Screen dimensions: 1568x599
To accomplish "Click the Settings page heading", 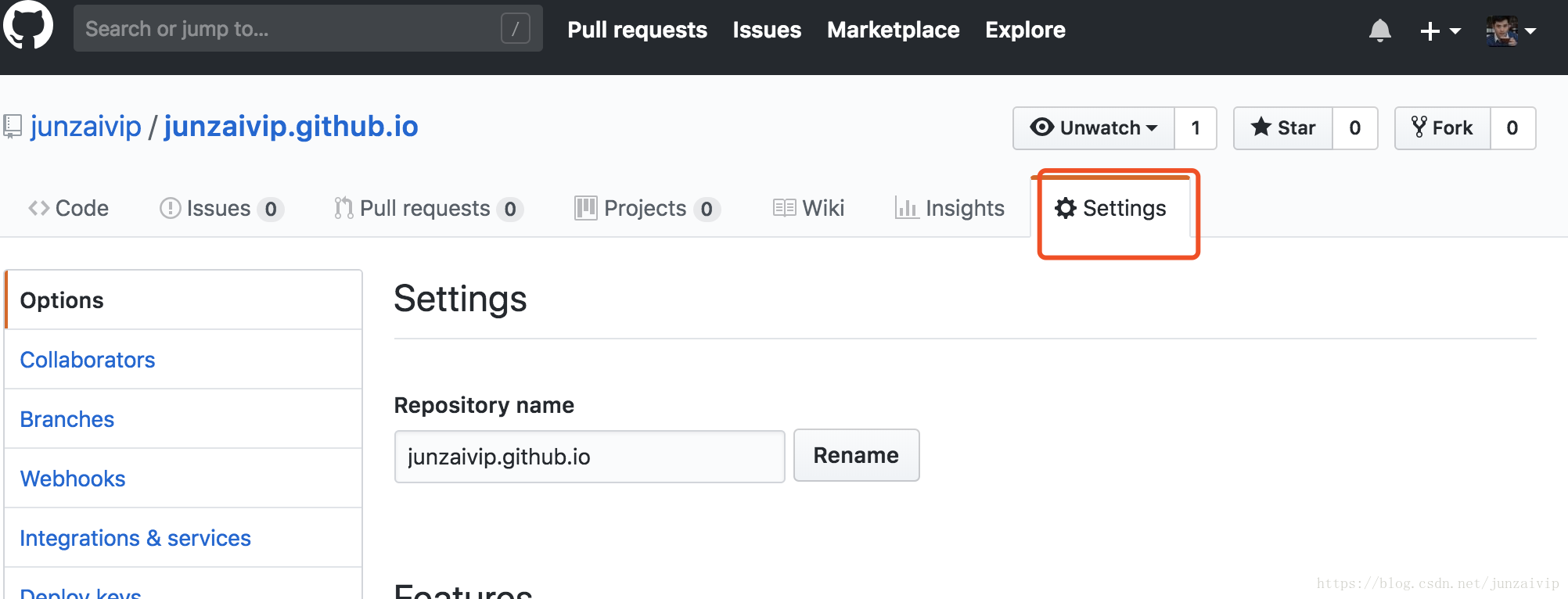I will click(461, 299).
